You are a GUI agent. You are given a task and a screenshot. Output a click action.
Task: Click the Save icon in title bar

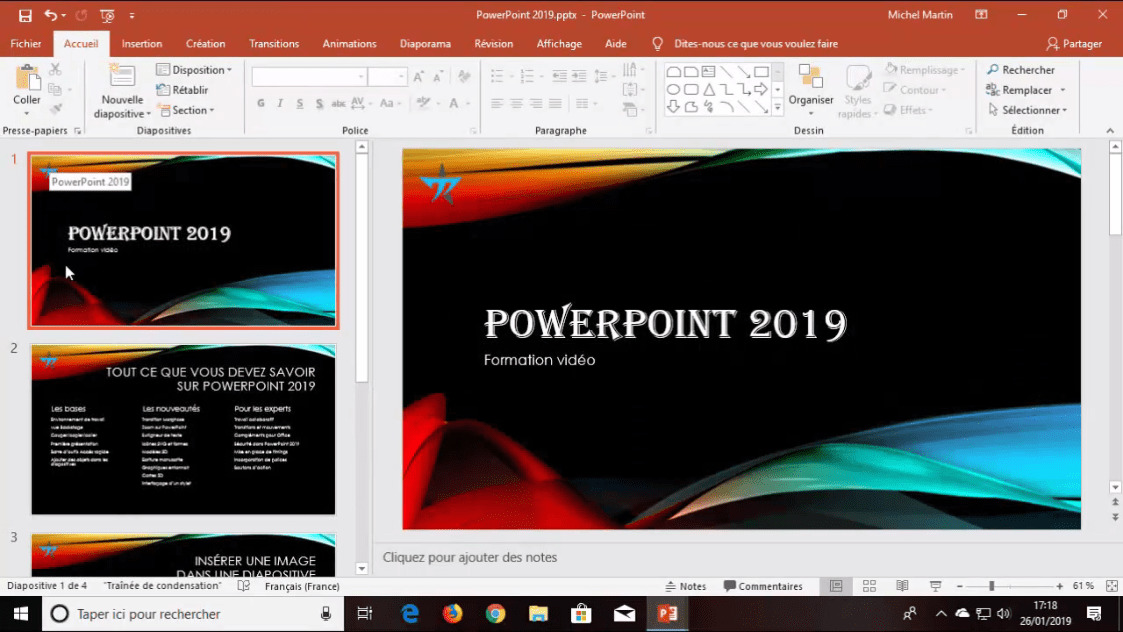(25, 15)
